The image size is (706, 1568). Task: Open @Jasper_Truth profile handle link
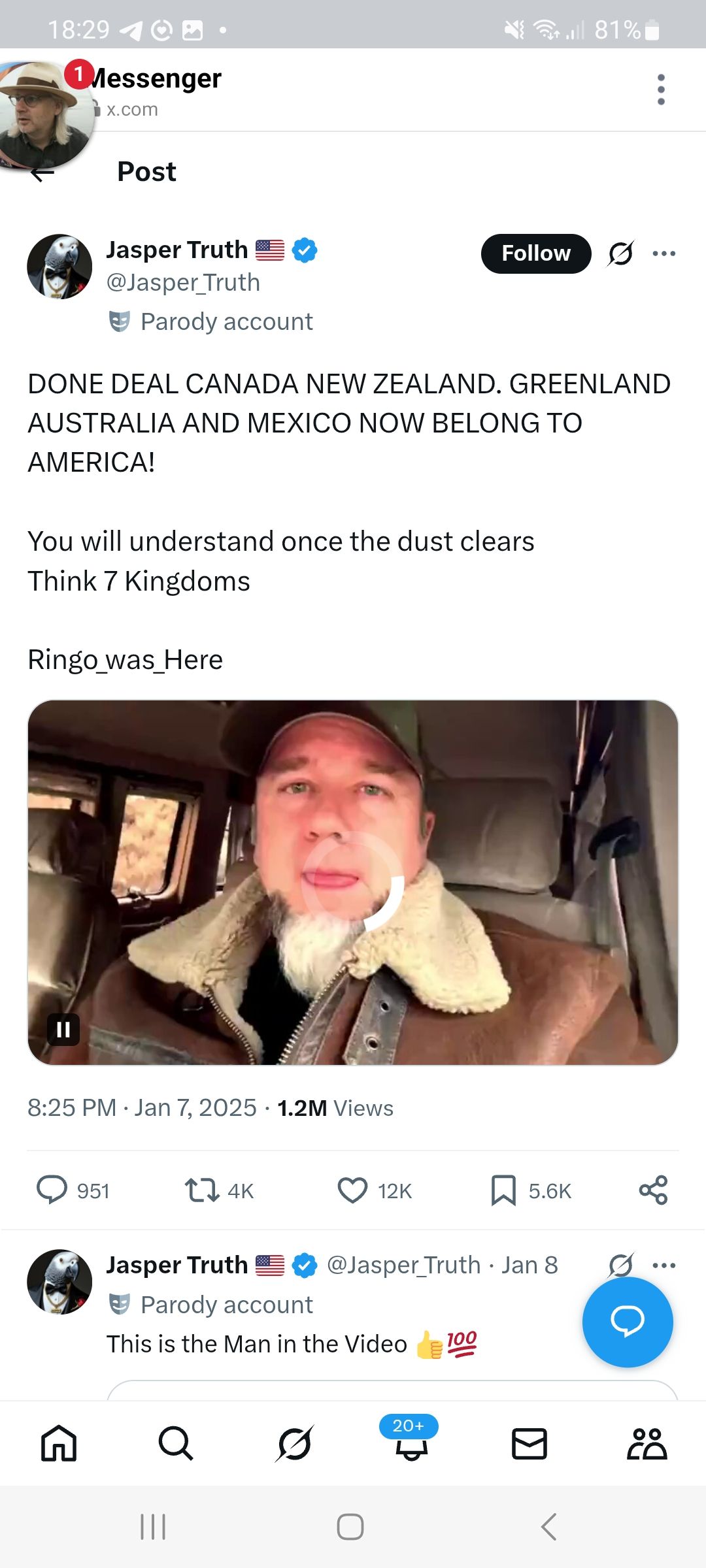(x=183, y=283)
